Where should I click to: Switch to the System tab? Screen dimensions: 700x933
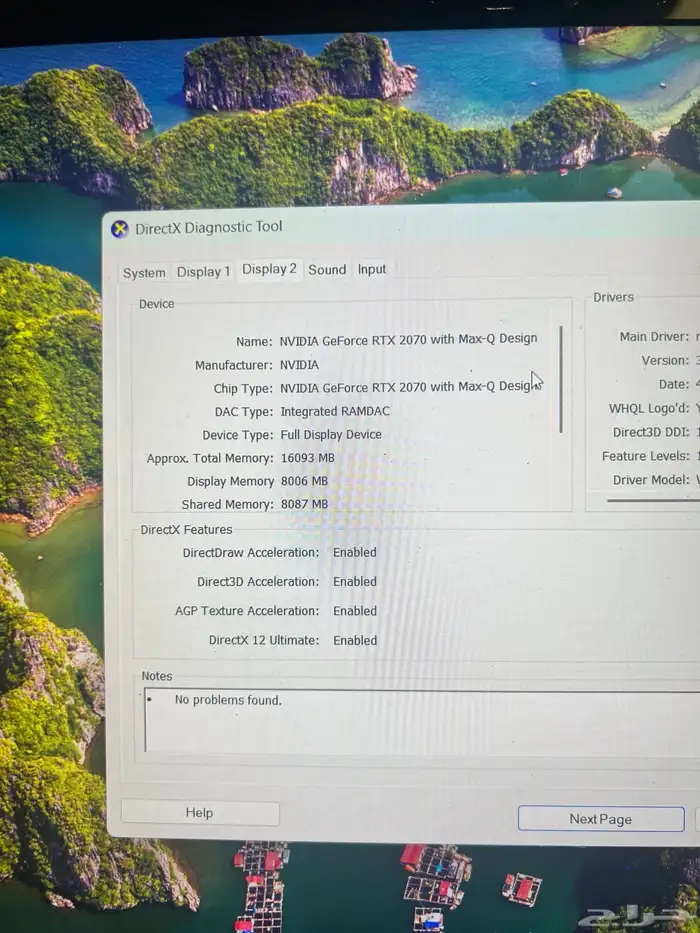point(144,273)
